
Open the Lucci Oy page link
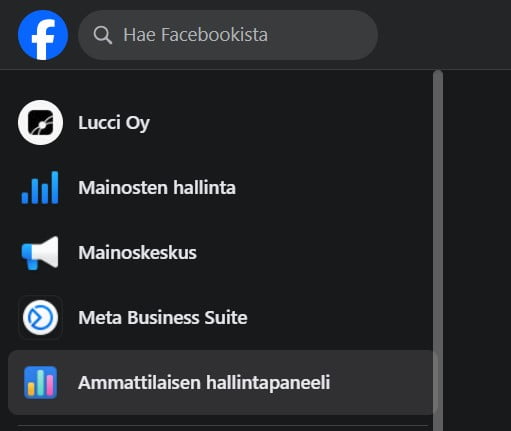(114, 123)
